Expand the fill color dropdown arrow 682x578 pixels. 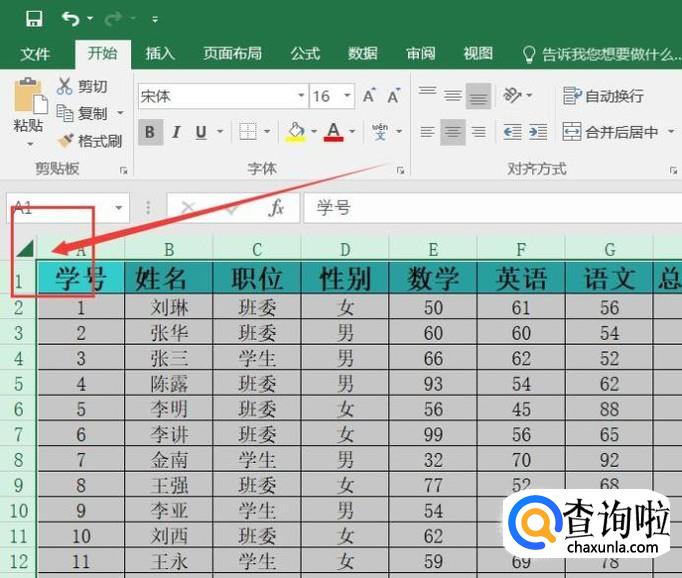tap(314, 131)
